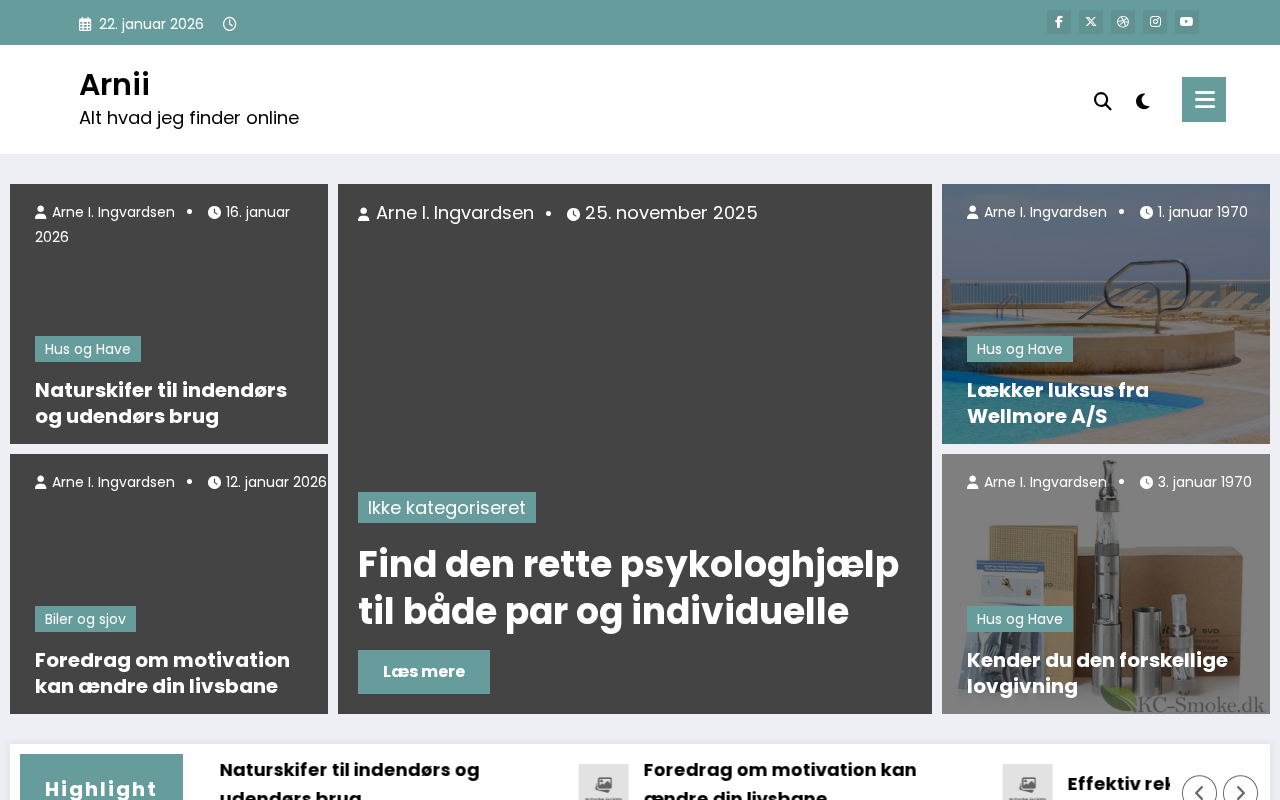1280x800 pixels.
Task: Open "Hus og Have" category on lovgivning card
Action: 1020,619
